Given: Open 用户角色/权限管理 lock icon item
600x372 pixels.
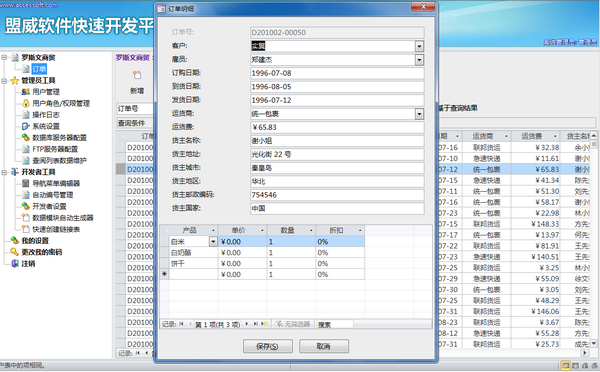Looking at the screenshot, I should (26, 103).
